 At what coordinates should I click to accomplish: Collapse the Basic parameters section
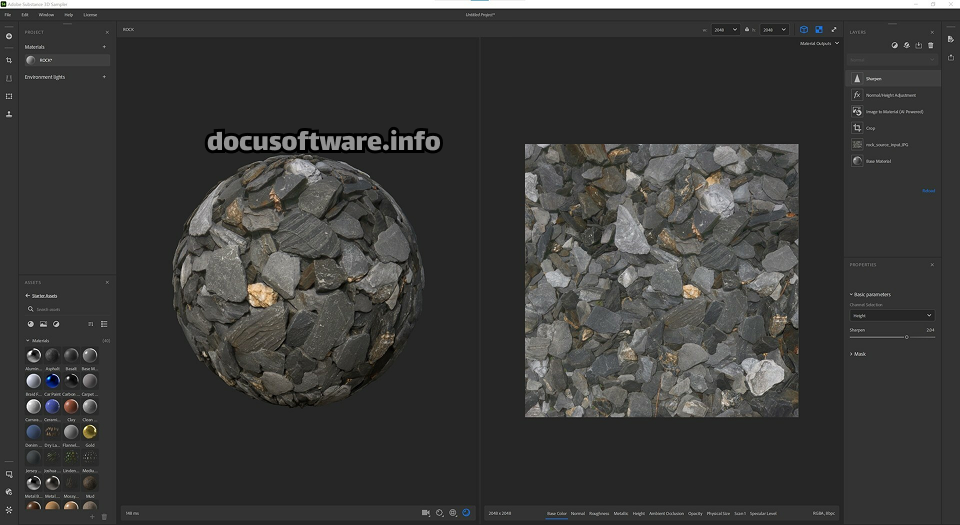[x=870, y=294]
